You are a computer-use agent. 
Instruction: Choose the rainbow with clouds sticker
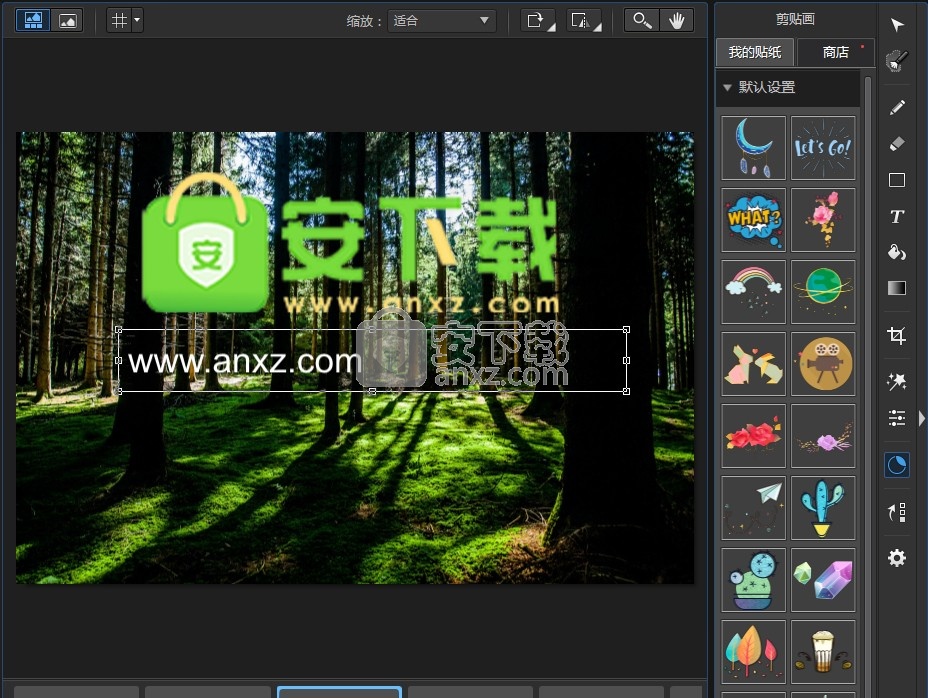pyautogui.click(x=753, y=292)
